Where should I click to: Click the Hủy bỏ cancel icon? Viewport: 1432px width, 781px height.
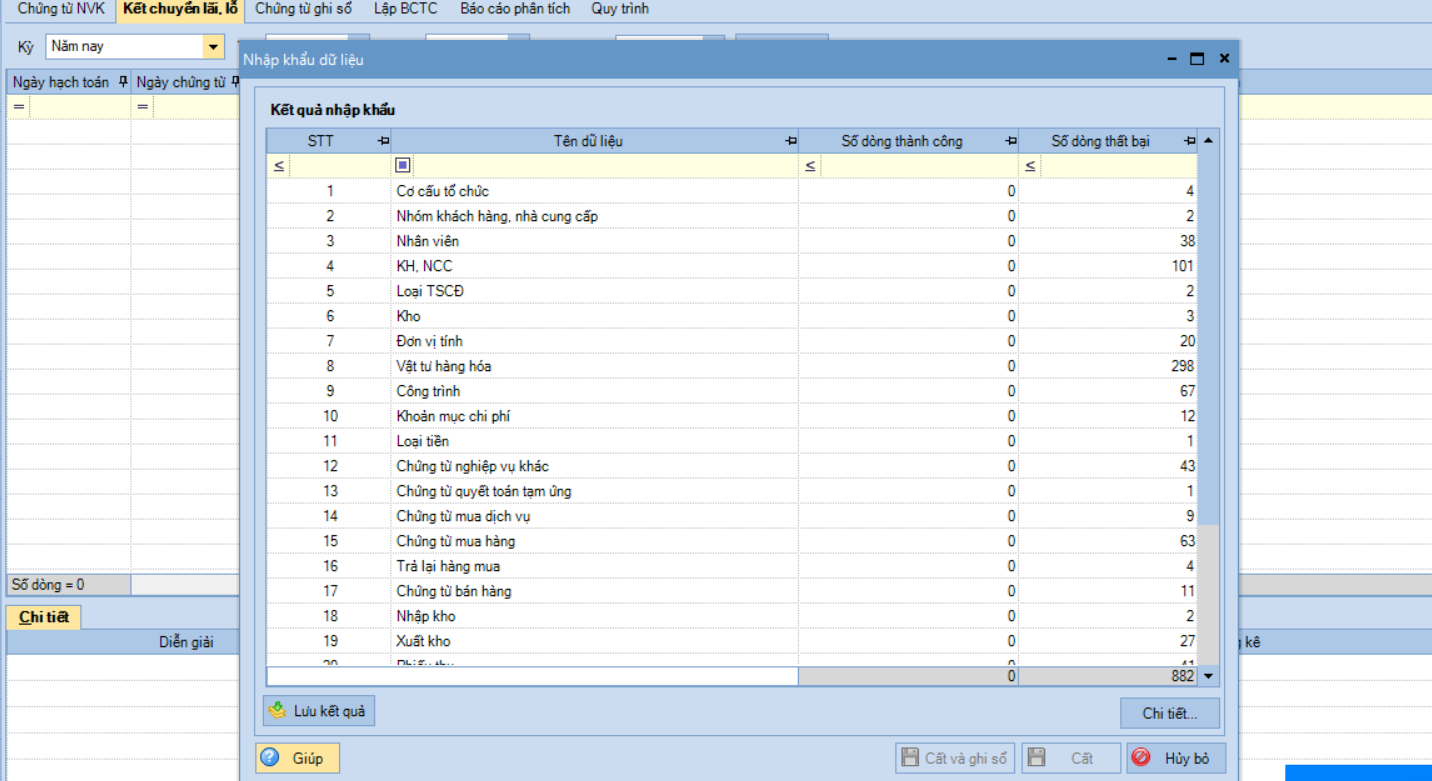coord(1141,758)
